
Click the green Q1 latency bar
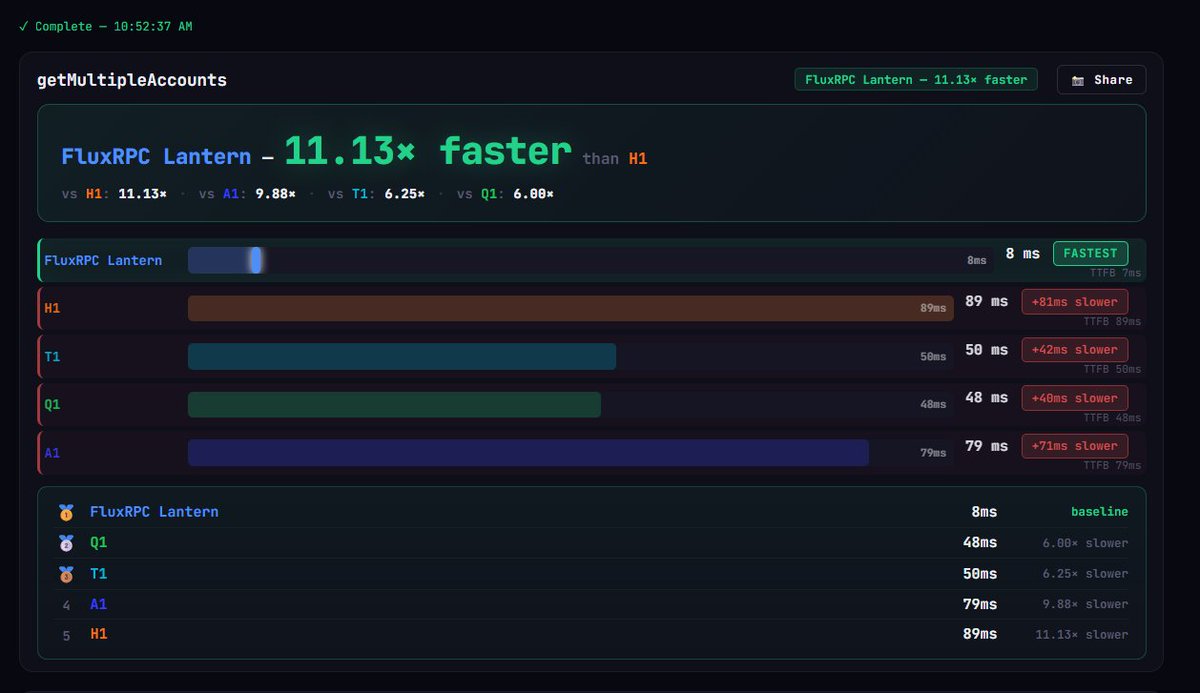coord(394,404)
